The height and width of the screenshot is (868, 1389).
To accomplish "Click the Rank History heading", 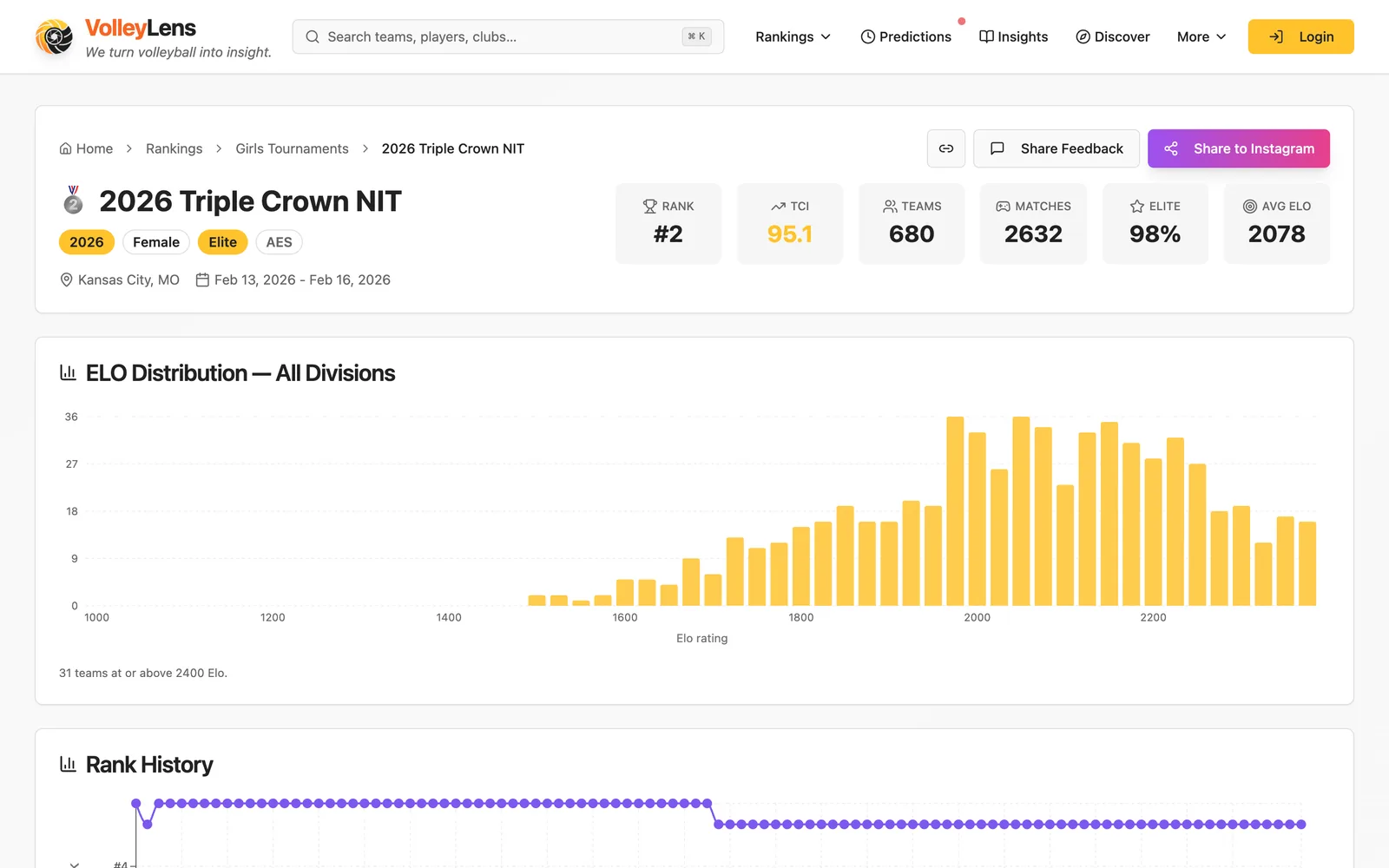I will (149, 765).
